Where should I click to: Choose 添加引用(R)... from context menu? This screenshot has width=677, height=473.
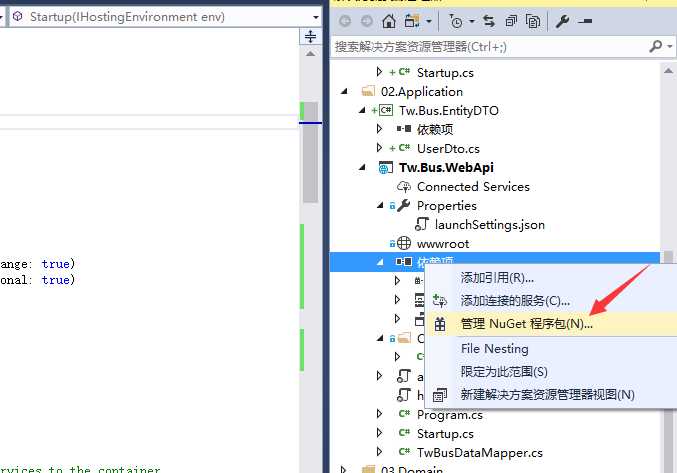(497, 277)
